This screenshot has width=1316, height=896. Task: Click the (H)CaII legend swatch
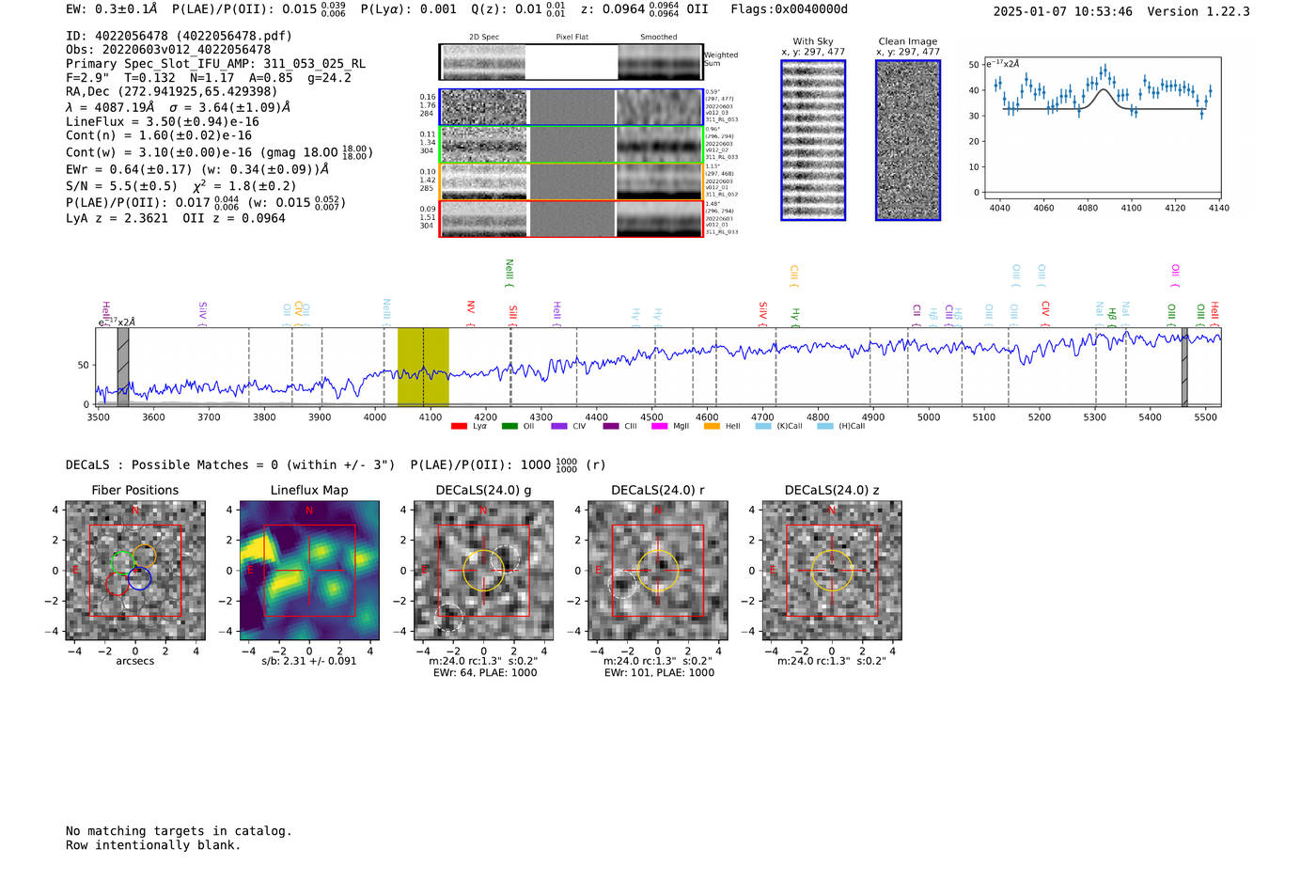click(x=825, y=427)
